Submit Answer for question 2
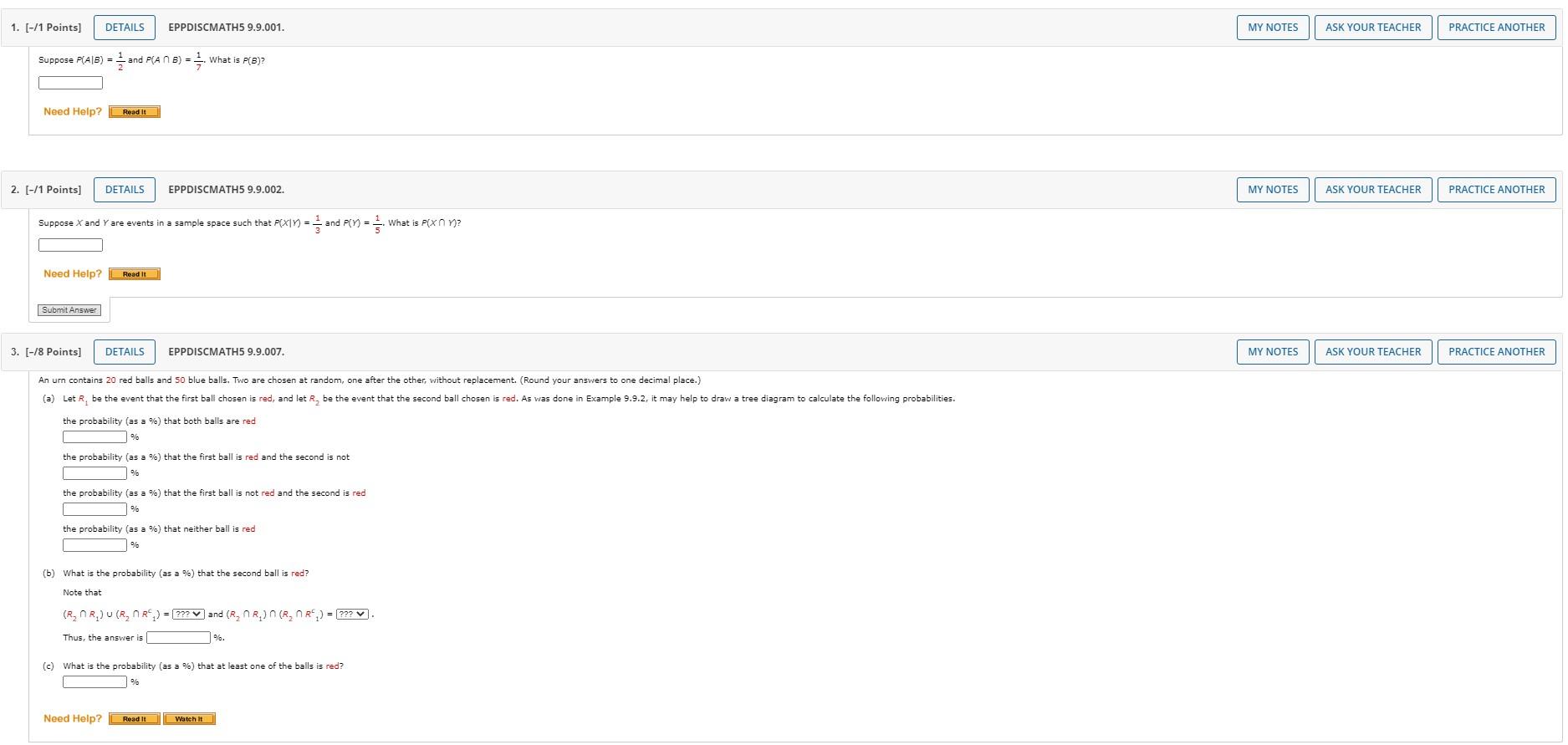Screen dimensions: 1568x745 [69, 310]
